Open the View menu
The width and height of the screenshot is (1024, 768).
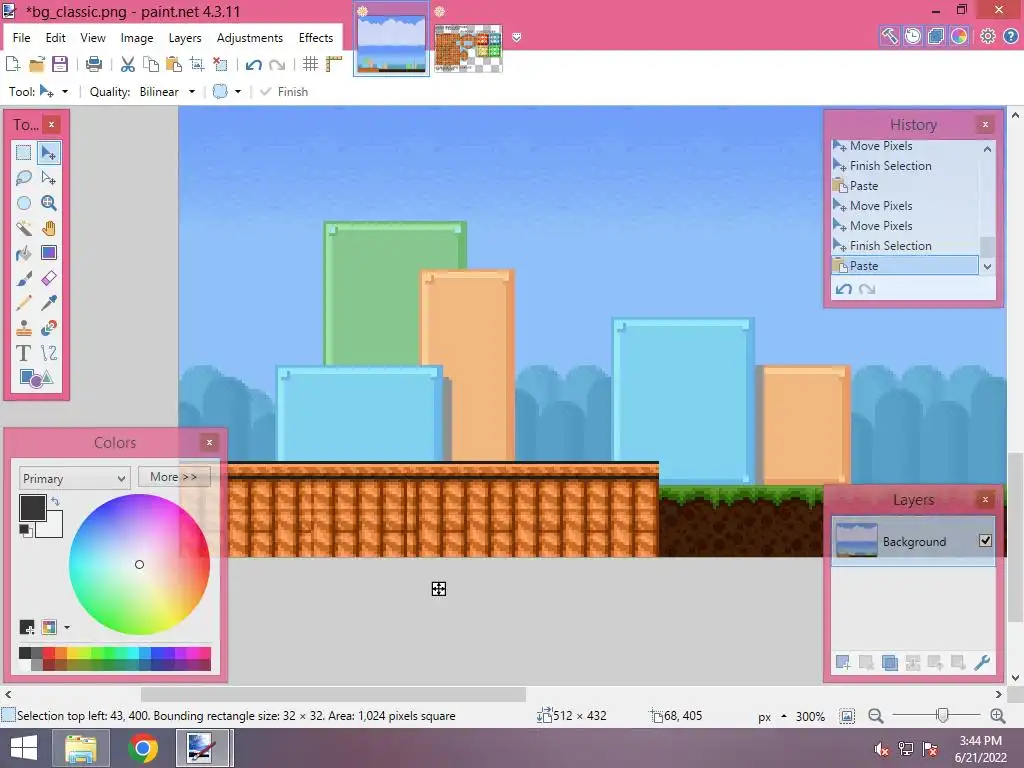pyautogui.click(x=93, y=38)
